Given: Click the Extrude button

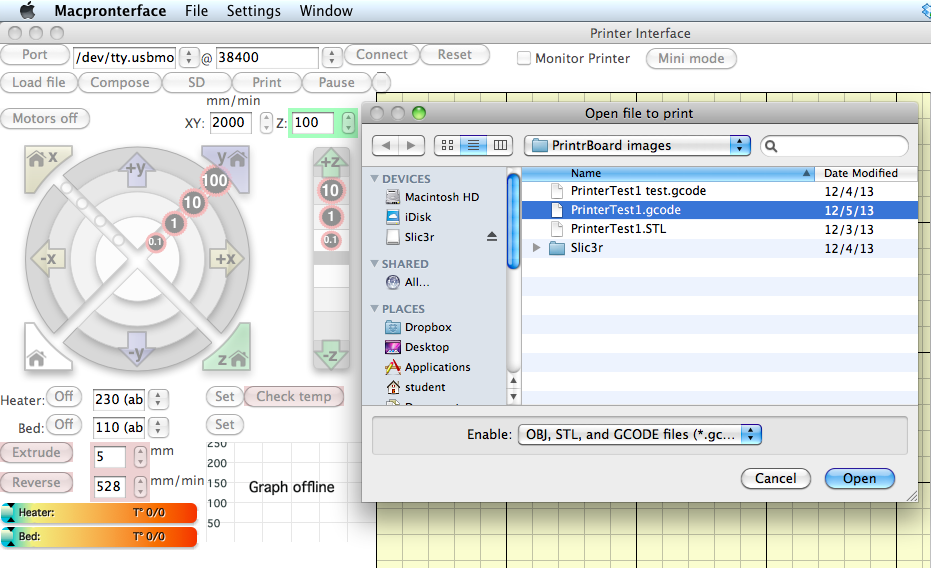Looking at the screenshot, I should pyautogui.click(x=36, y=453).
